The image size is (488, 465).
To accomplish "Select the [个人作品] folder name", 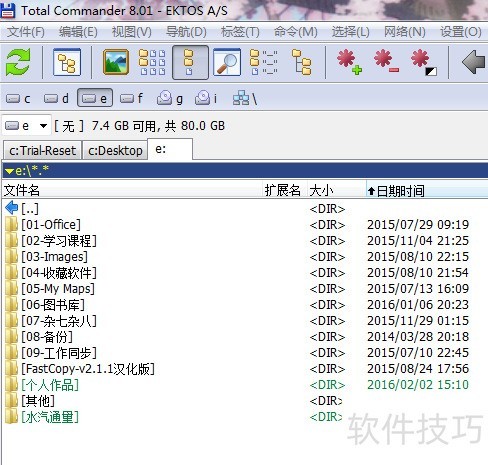I will pos(50,385).
